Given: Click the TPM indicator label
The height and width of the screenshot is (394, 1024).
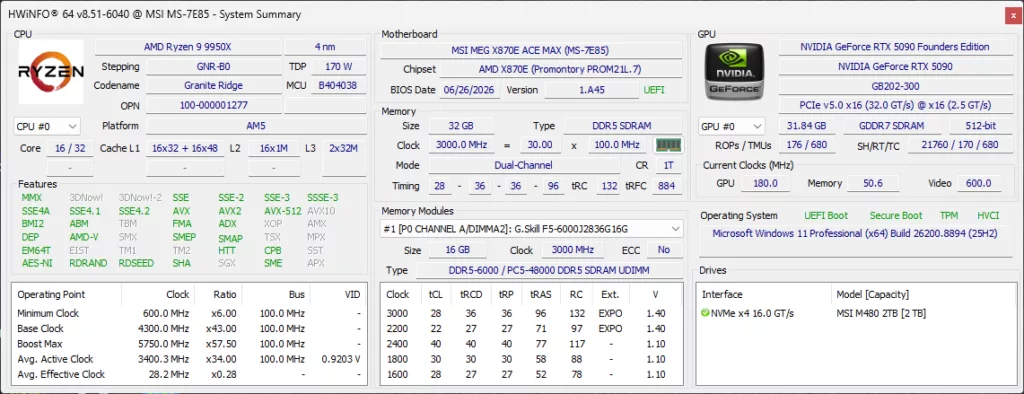Looking at the screenshot, I should click(949, 216).
